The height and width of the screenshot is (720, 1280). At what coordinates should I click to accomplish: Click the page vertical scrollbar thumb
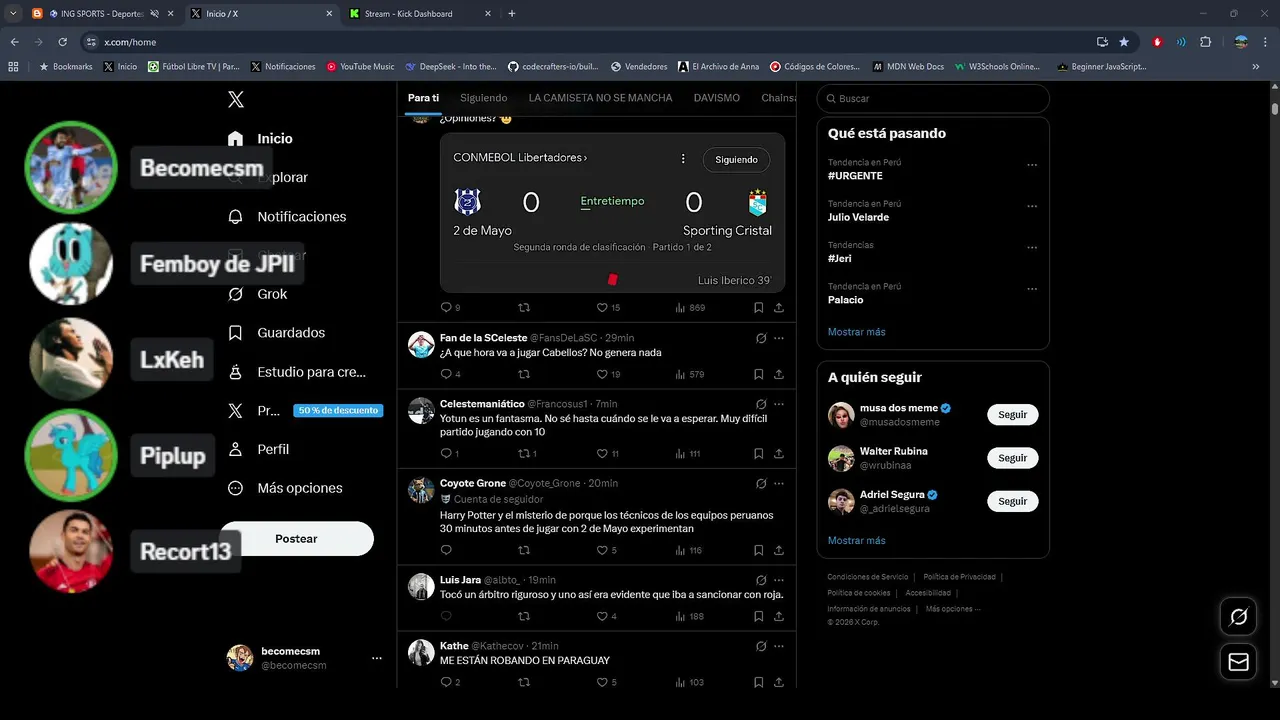tap(1275, 108)
